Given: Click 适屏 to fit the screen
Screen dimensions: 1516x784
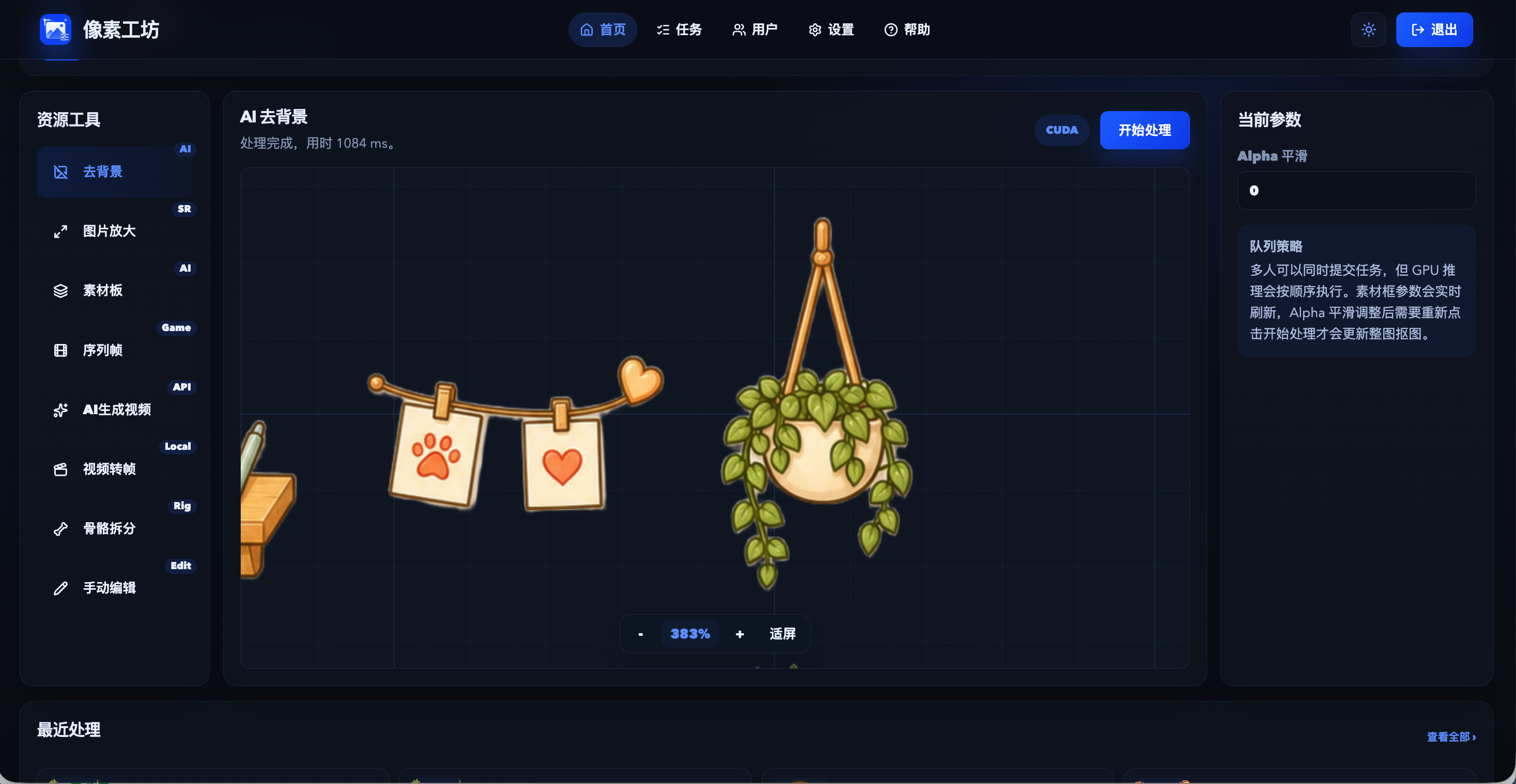Looking at the screenshot, I should [x=782, y=634].
